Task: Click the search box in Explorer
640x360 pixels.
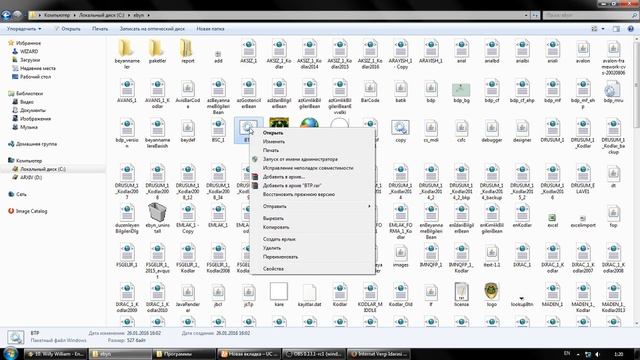Action: tap(590, 15)
